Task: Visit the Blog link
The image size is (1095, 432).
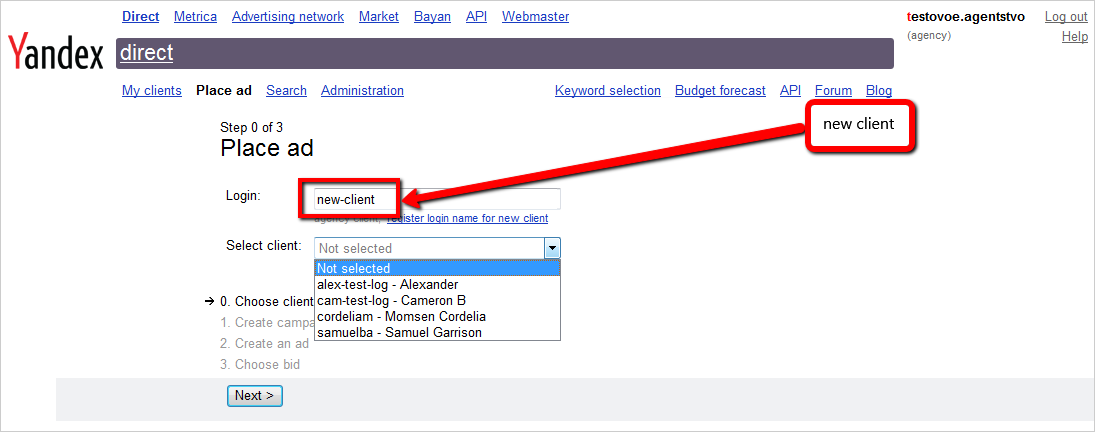Action: click(879, 91)
